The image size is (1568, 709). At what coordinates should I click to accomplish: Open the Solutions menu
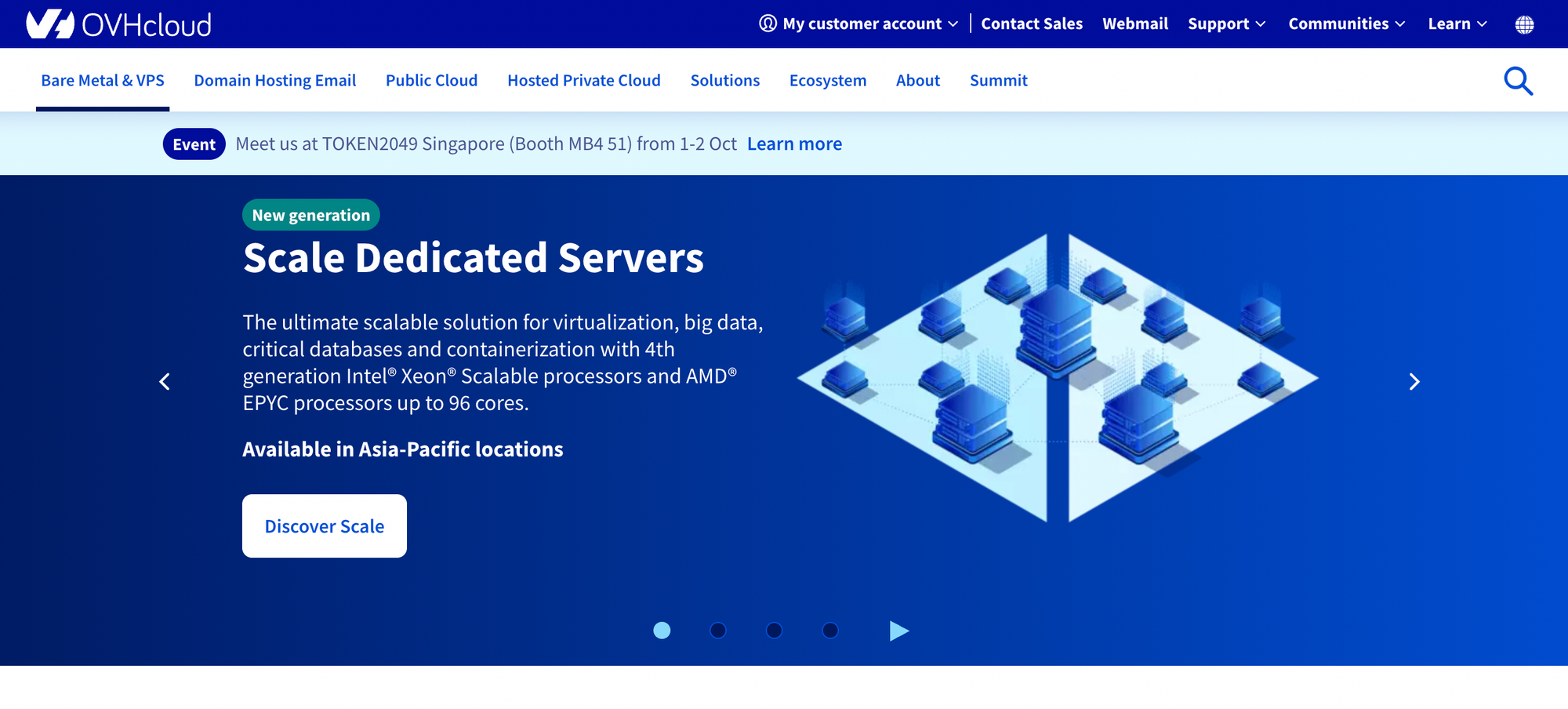click(x=725, y=80)
